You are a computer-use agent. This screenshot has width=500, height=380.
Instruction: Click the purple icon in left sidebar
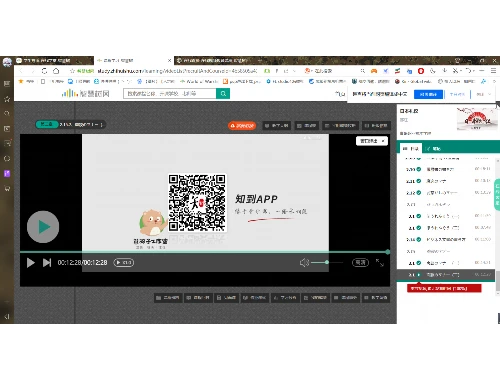[x=7, y=173]
